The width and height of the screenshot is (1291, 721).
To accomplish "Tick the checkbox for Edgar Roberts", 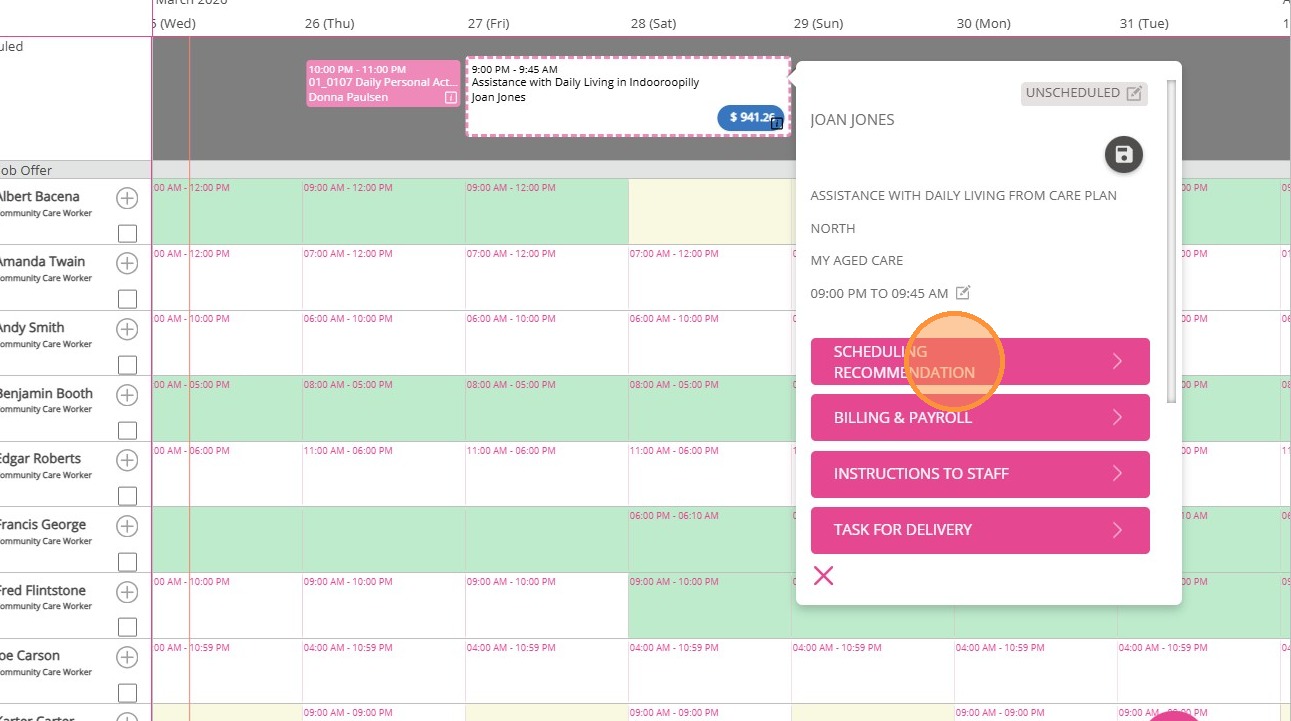I will (x=128, y=496).
